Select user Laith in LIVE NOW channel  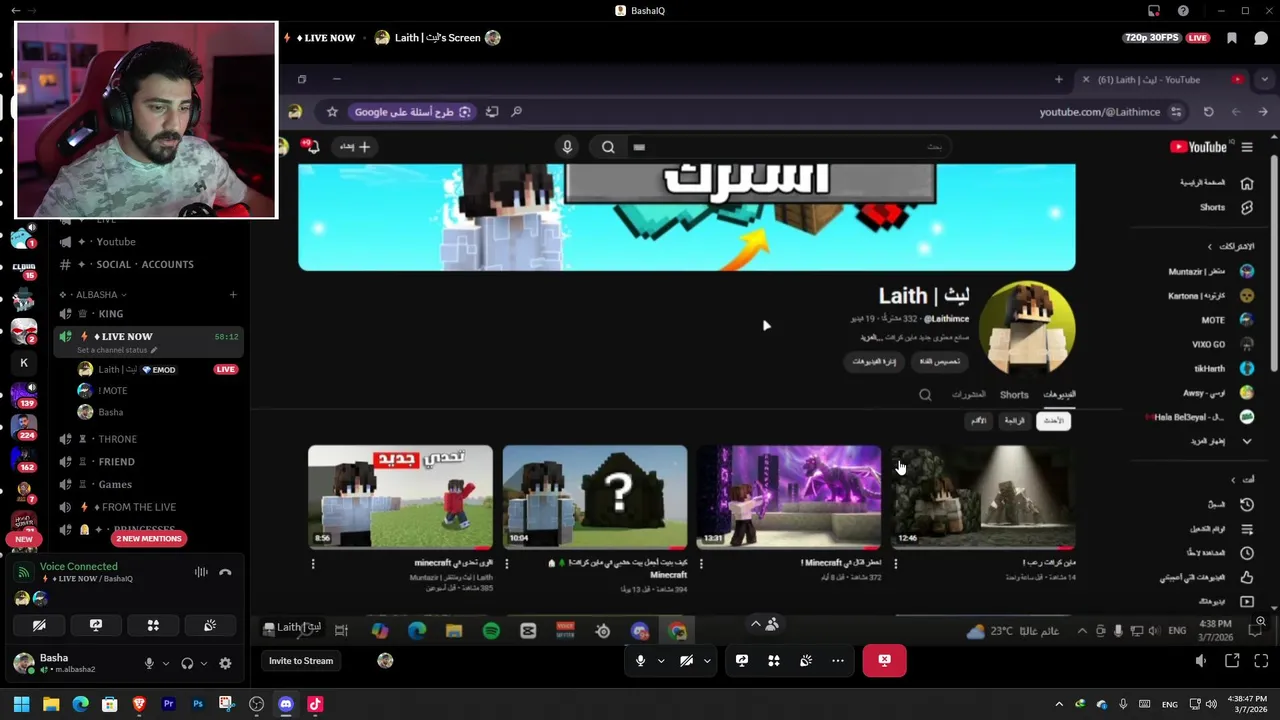pyautogui.click(x=158, y=369)
